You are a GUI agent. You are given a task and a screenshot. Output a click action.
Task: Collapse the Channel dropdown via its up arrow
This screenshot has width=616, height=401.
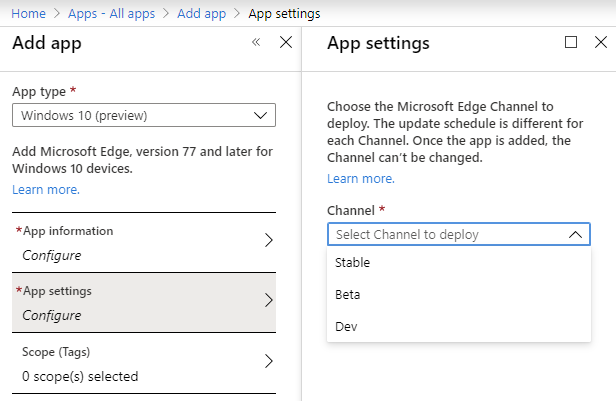[575, 234]
